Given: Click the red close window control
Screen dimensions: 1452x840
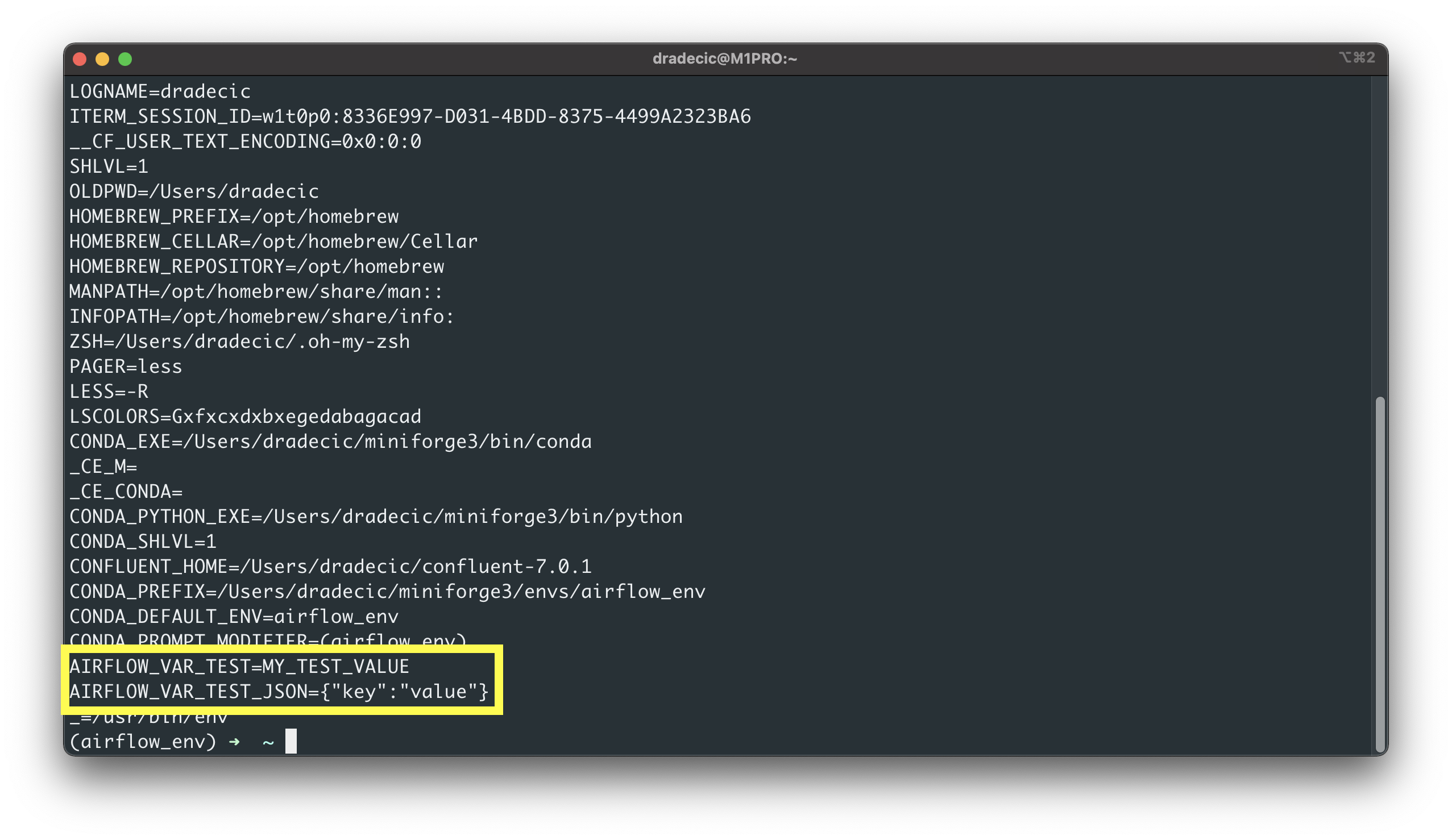Looking at the screenshot, I should 79,58.
